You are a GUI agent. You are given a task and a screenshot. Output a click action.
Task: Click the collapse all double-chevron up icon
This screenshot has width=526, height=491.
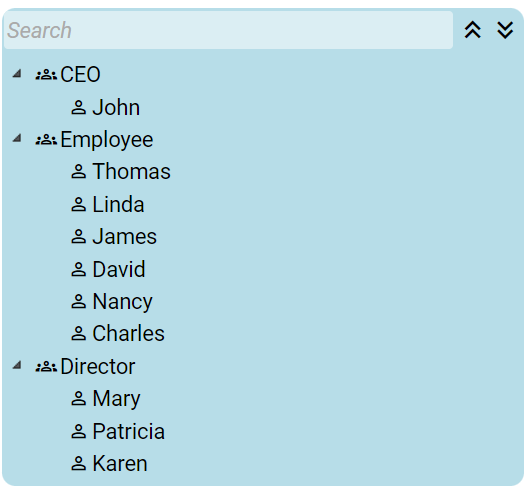tap(473, 30)
